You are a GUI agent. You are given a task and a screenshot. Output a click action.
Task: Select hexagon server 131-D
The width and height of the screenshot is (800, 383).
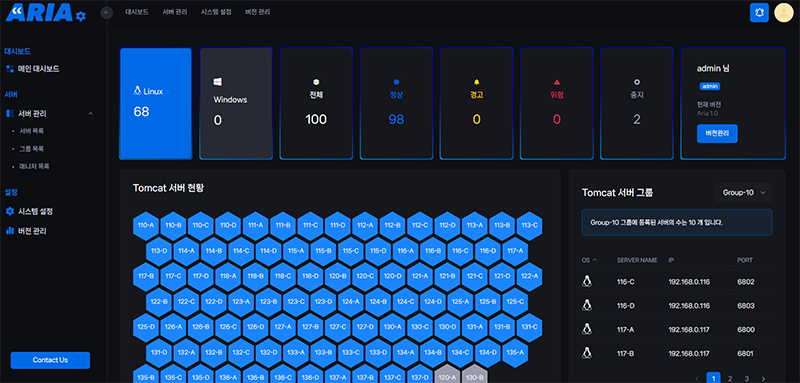click(159, 352)
